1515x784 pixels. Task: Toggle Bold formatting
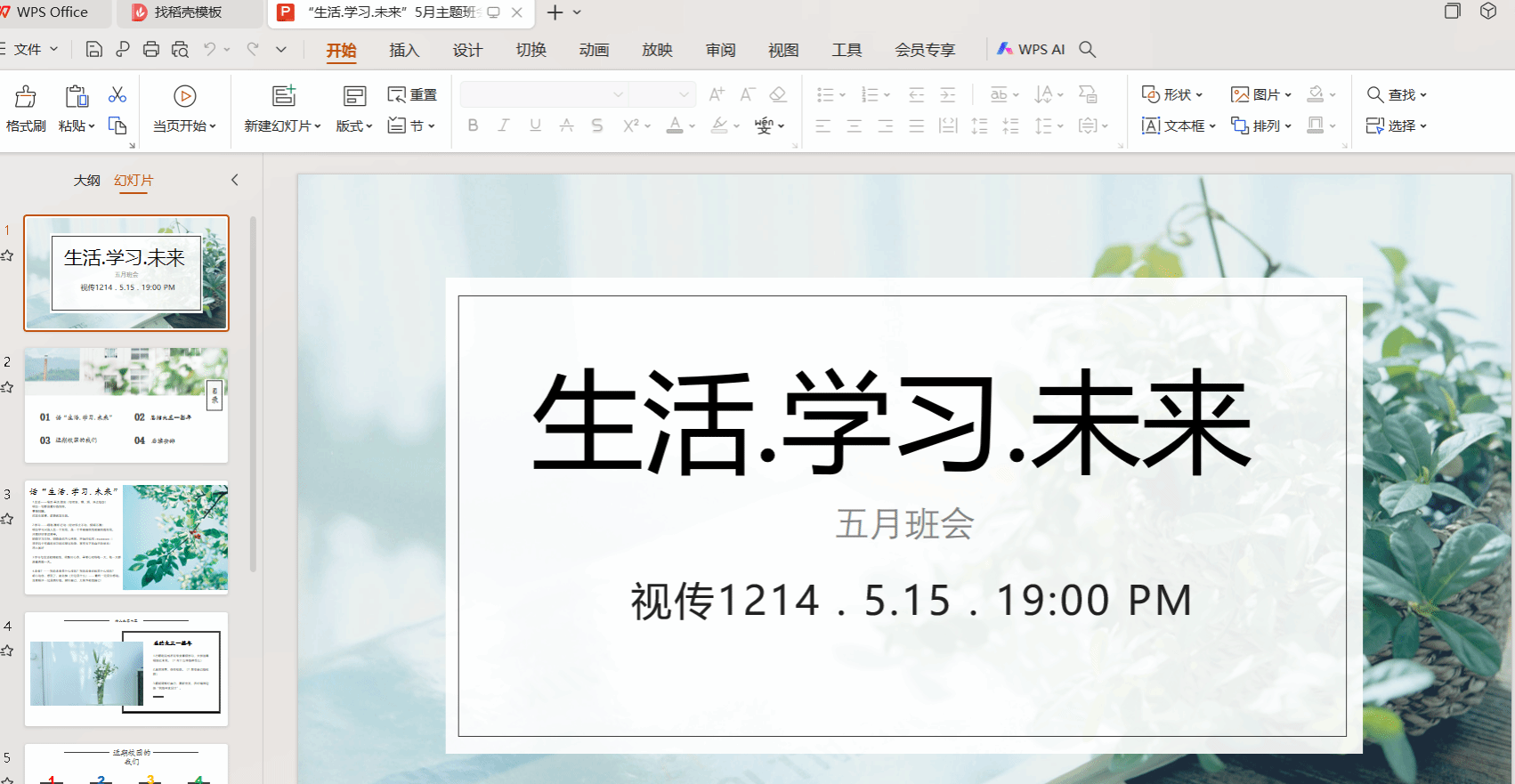[x=473, y=125]
